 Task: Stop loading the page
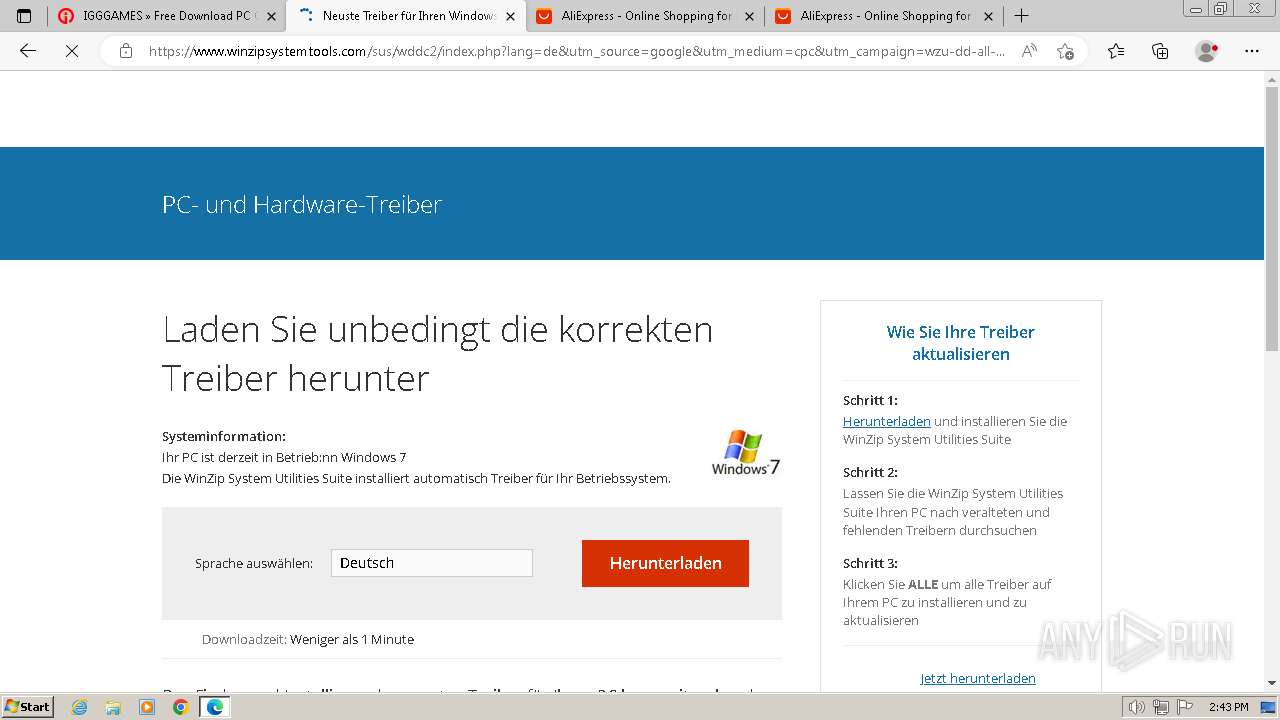(72, 51)
